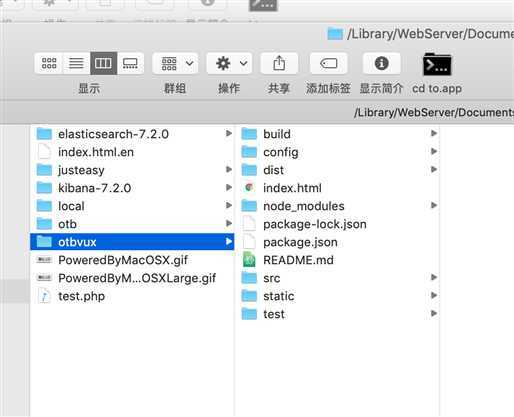The height and width of the screenshot is (417, 514).
Task: Click the window title path /Library/WebServer
Action: pos(430,34)
